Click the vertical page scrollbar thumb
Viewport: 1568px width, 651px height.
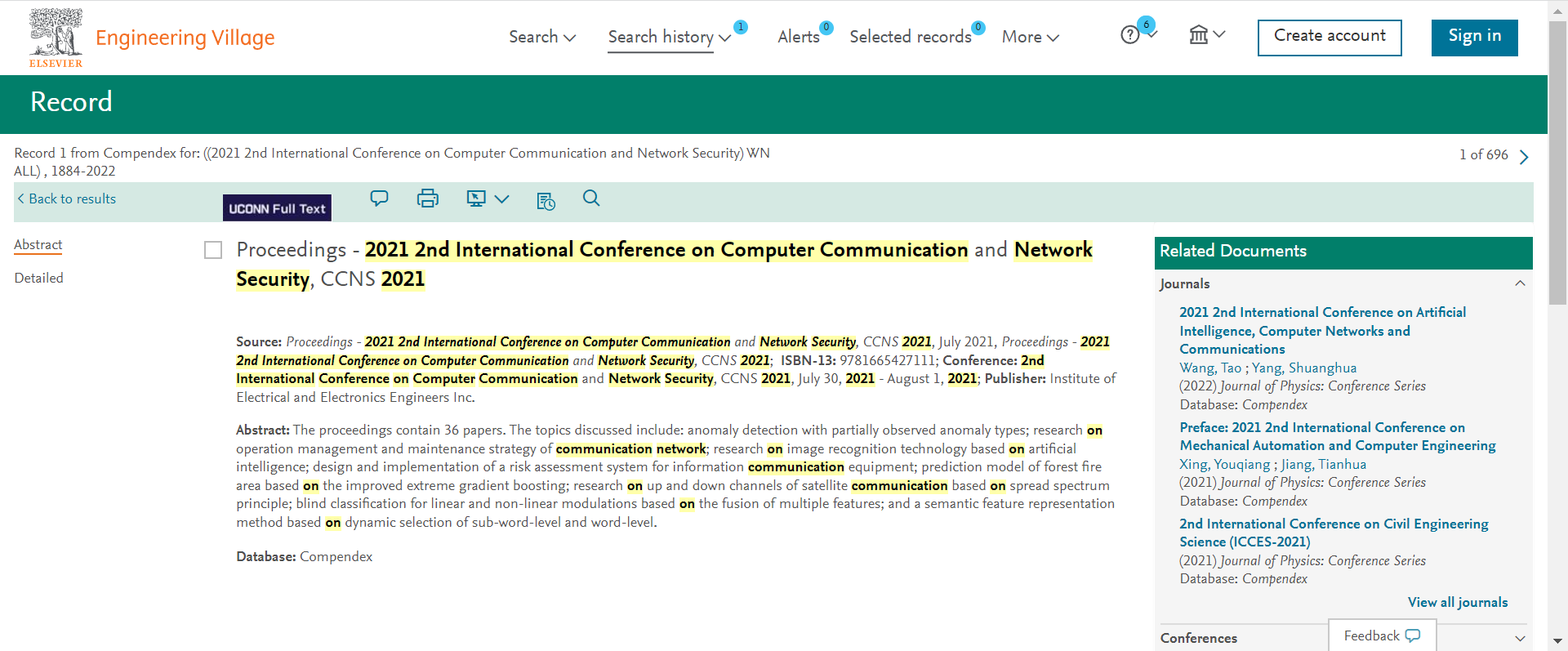point(1558,163)
